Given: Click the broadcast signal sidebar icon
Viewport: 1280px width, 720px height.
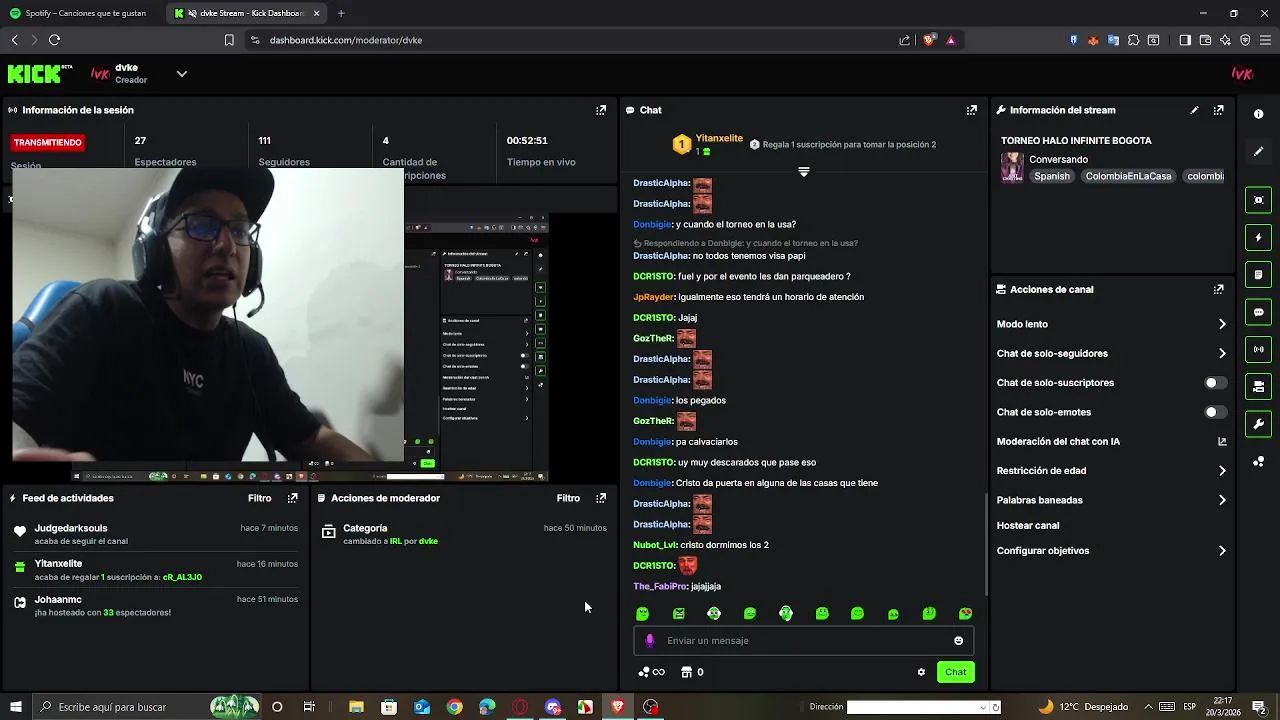Looking at the screenshot, I should point(1258,349).
